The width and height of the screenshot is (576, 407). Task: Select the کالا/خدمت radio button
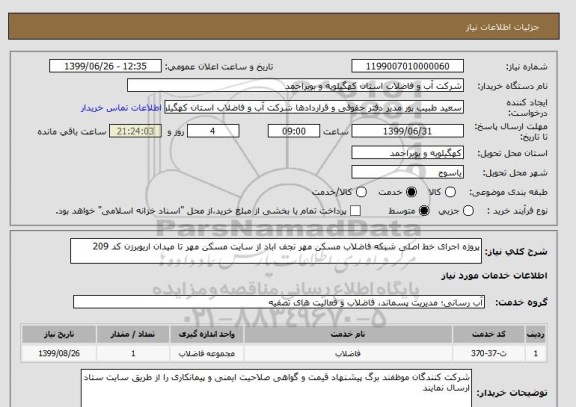[x=361, y=192]
